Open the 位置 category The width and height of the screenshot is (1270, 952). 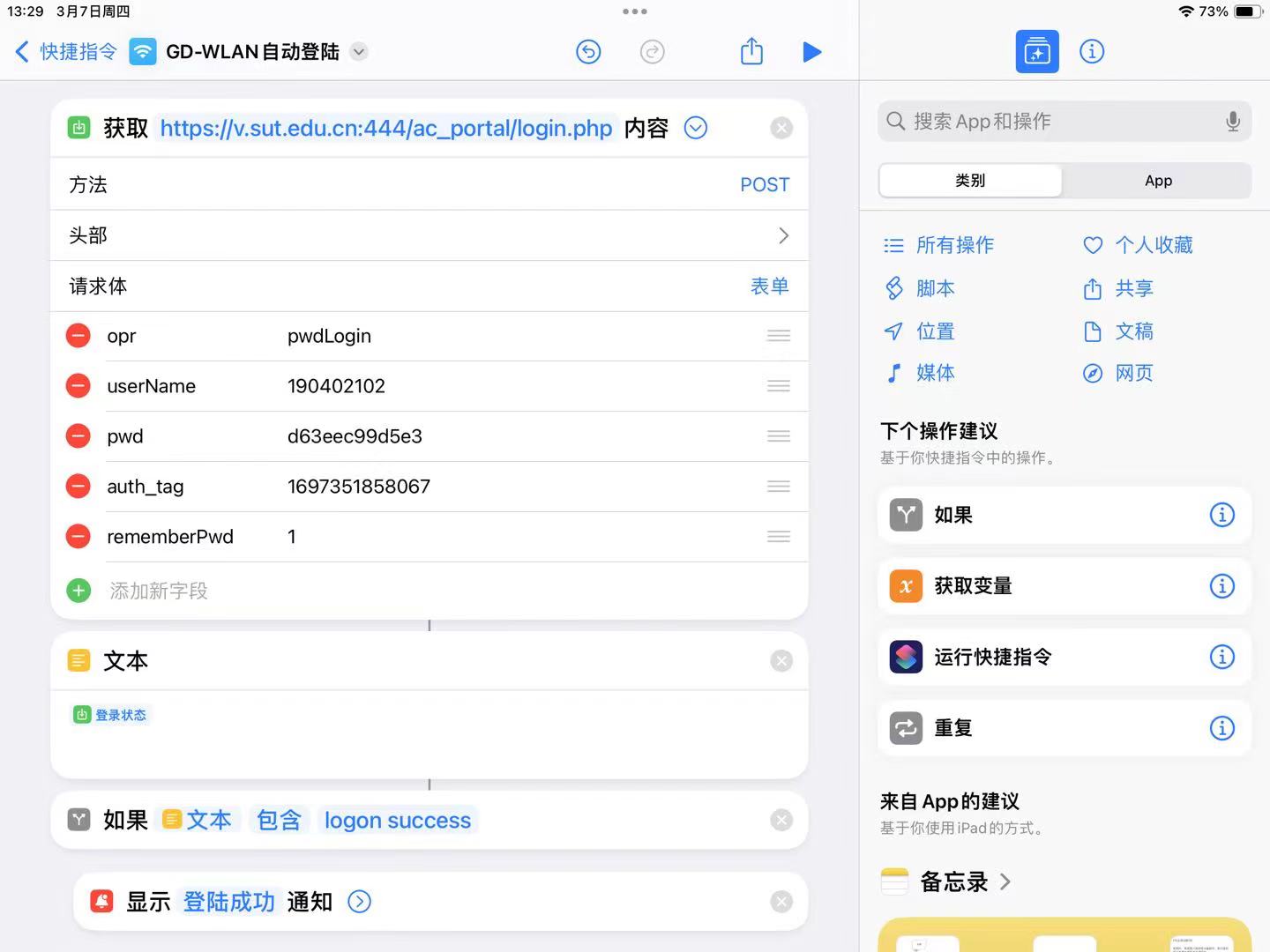[919, 331]
